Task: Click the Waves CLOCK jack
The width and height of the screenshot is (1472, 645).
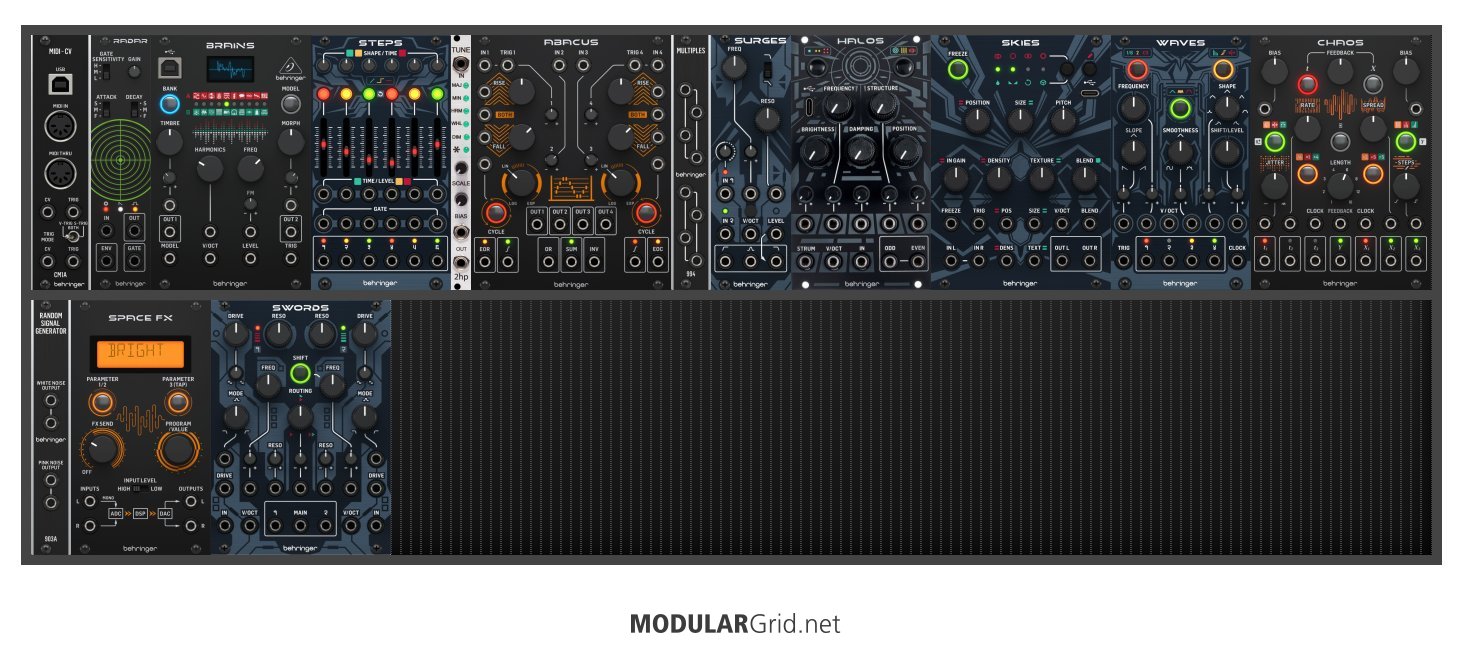Action: tap(1238, 263)
